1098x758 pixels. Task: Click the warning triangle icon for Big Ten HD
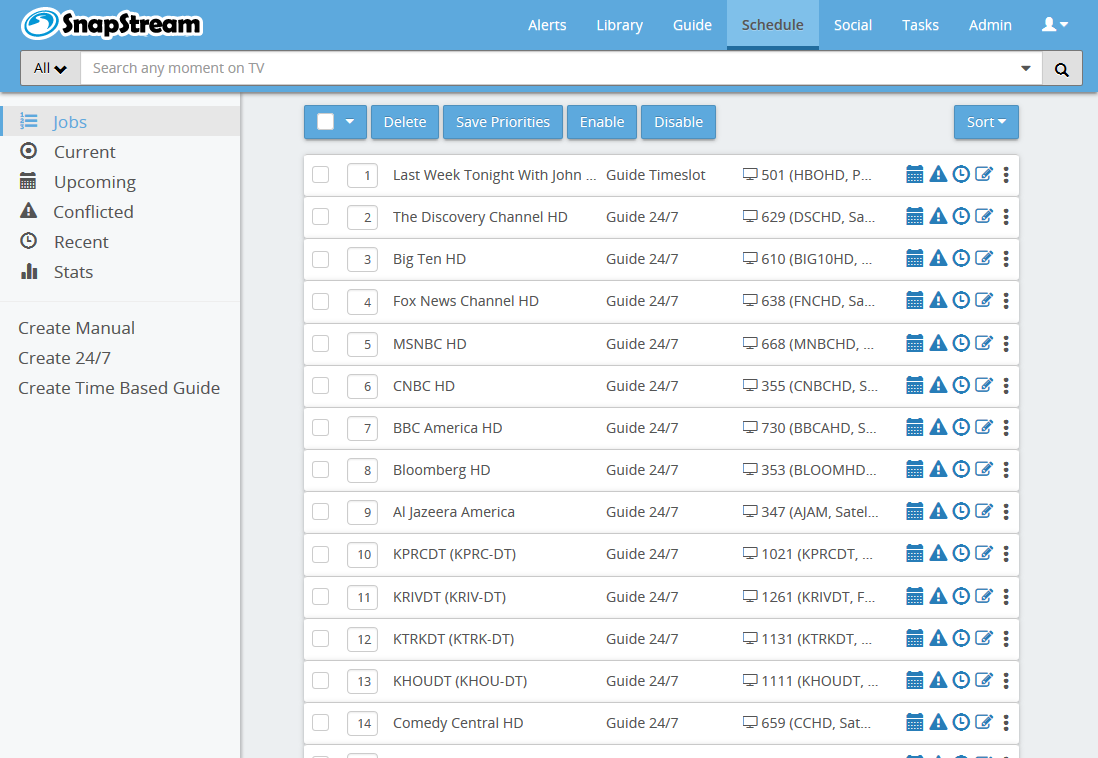(x=938, y=259)
